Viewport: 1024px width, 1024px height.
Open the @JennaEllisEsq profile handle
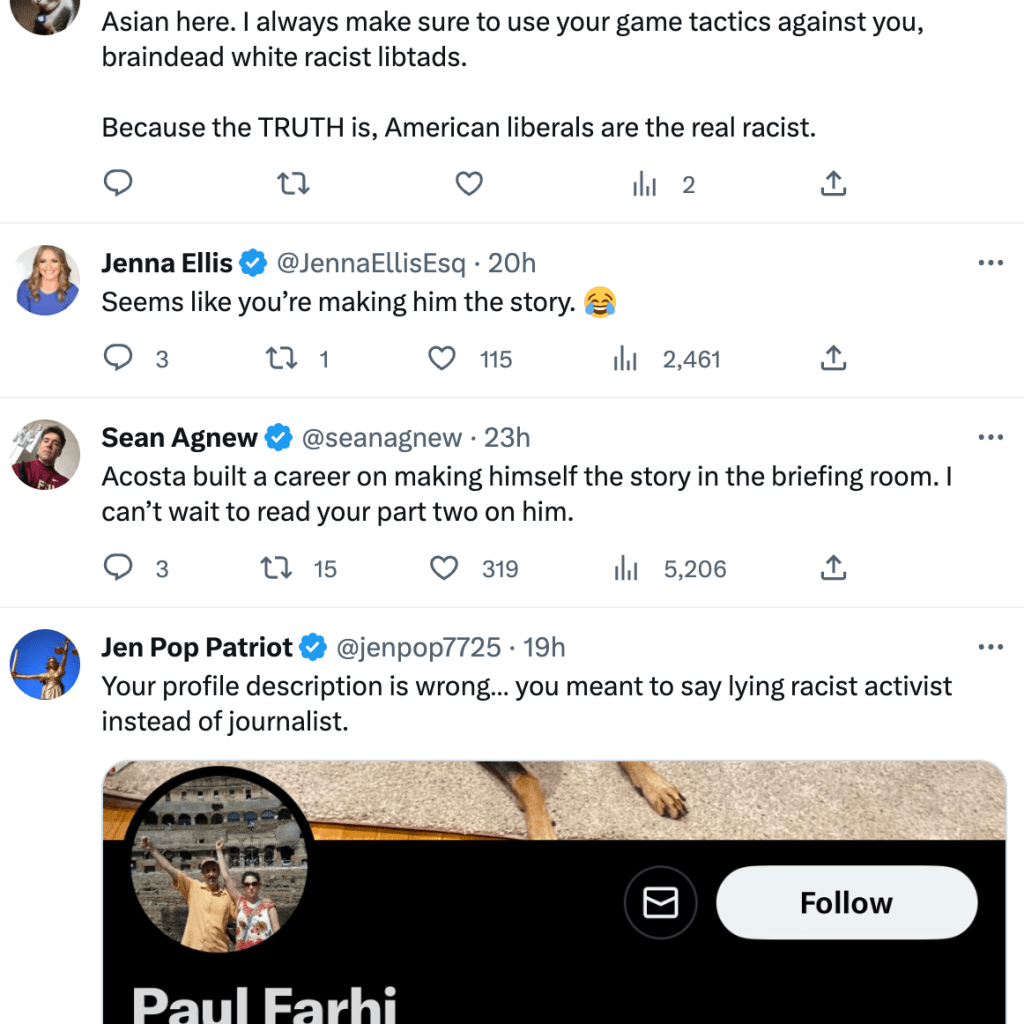tap(371, 263)
